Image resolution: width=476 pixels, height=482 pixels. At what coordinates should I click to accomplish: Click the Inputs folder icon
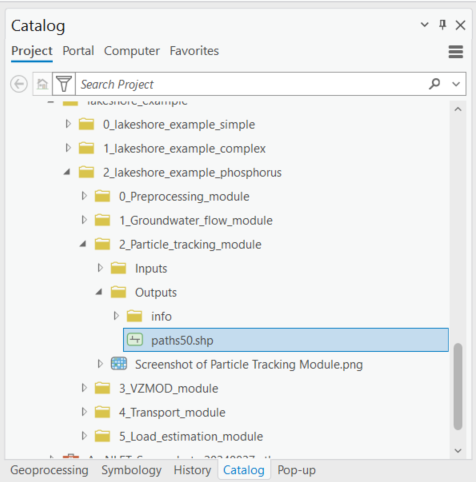[118, 268]
